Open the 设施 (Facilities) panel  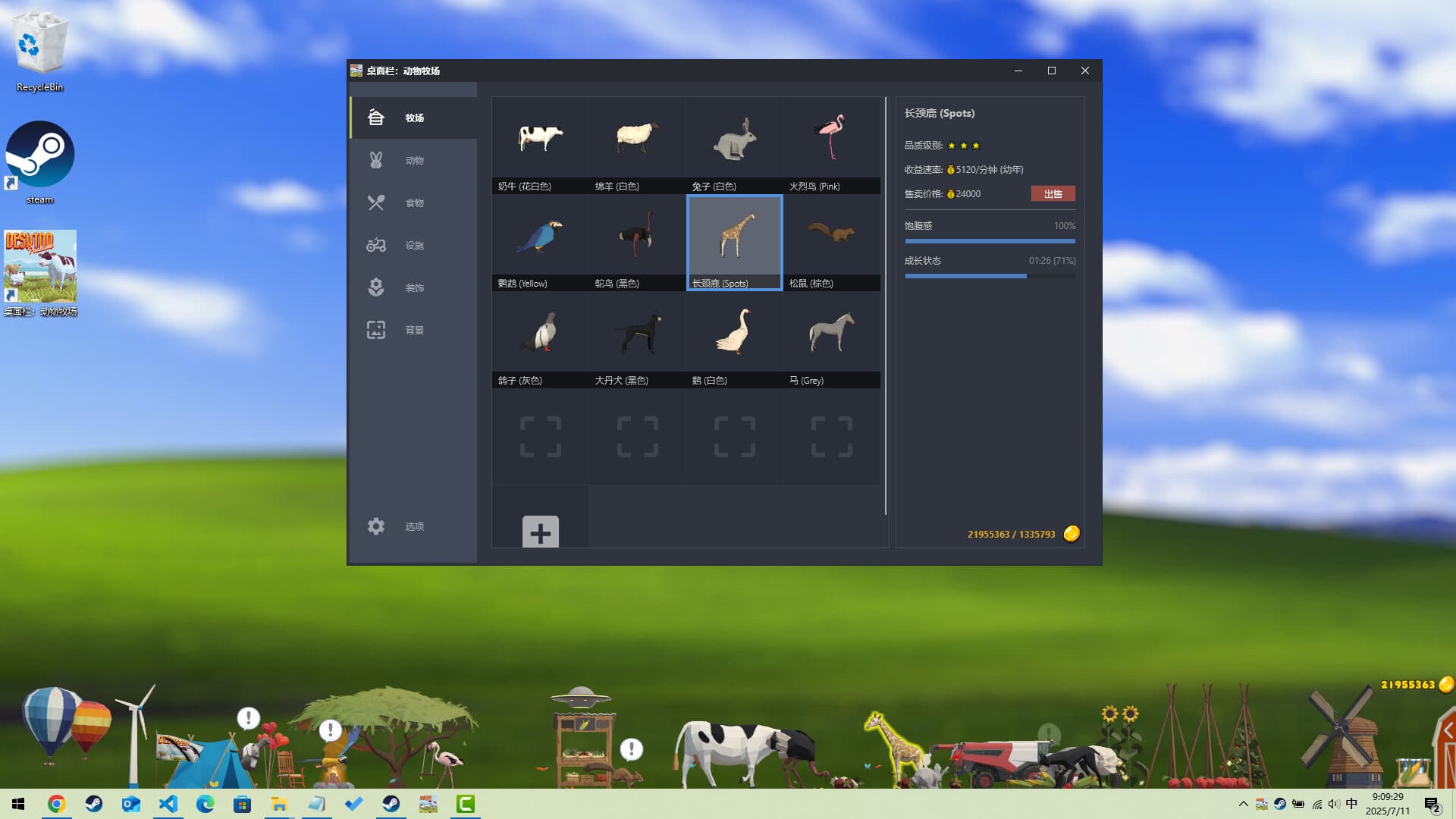point(413,245)
